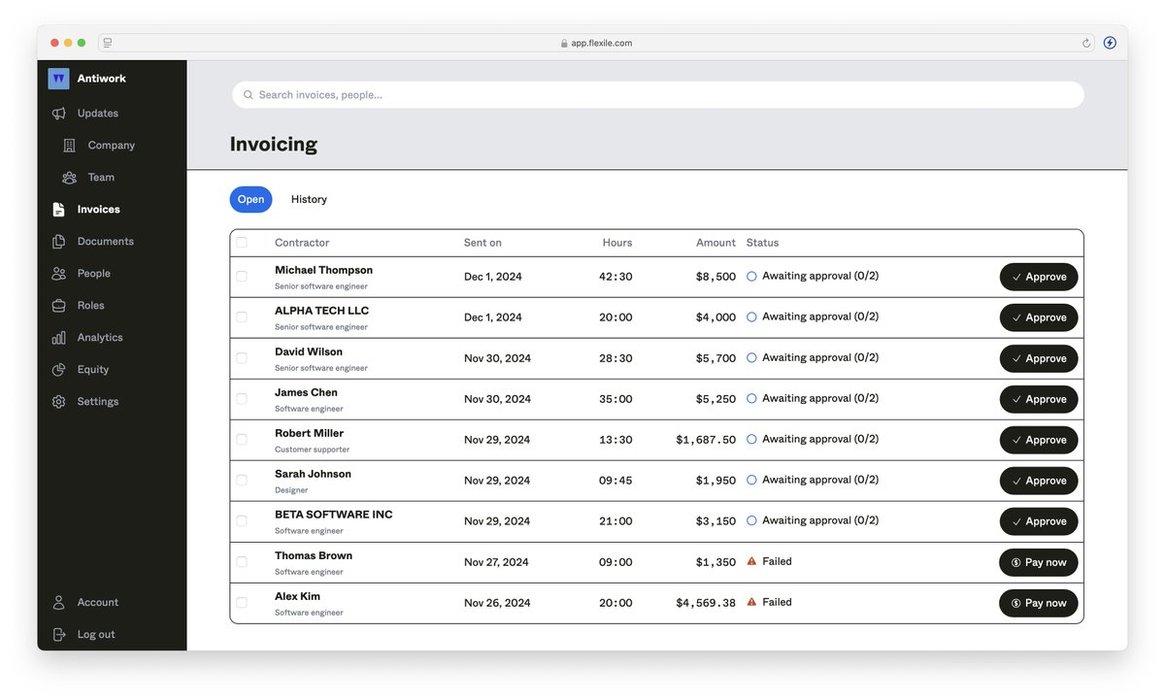Open the Documents icon in sidebar

coord(59,242)
